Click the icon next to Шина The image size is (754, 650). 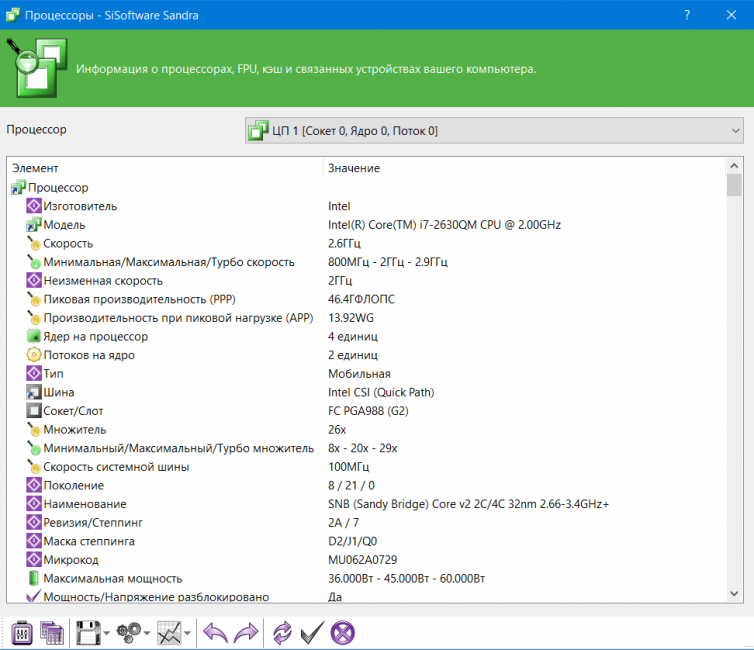click(34, 392)
